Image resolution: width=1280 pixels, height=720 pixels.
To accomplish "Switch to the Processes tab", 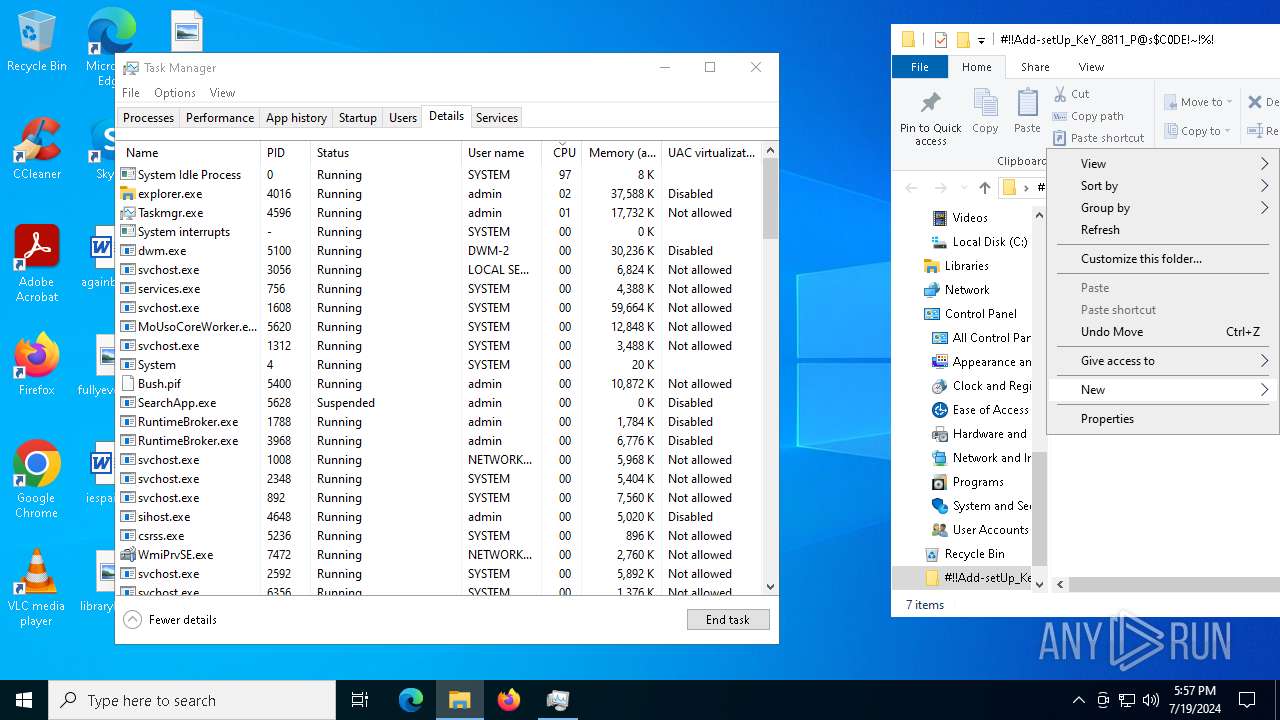I will (x=148, y=118).
